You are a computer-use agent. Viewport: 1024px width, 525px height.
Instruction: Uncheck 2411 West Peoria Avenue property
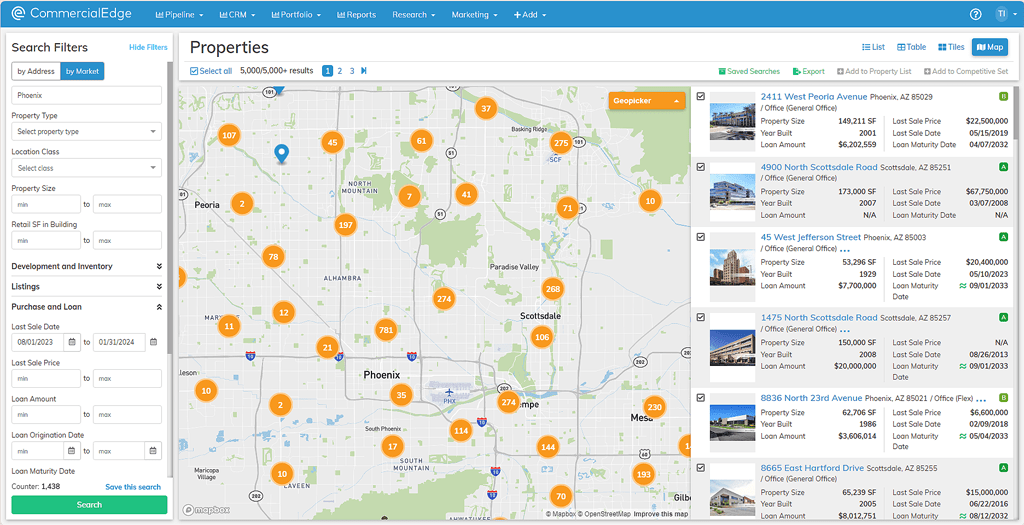coord(701,96)
